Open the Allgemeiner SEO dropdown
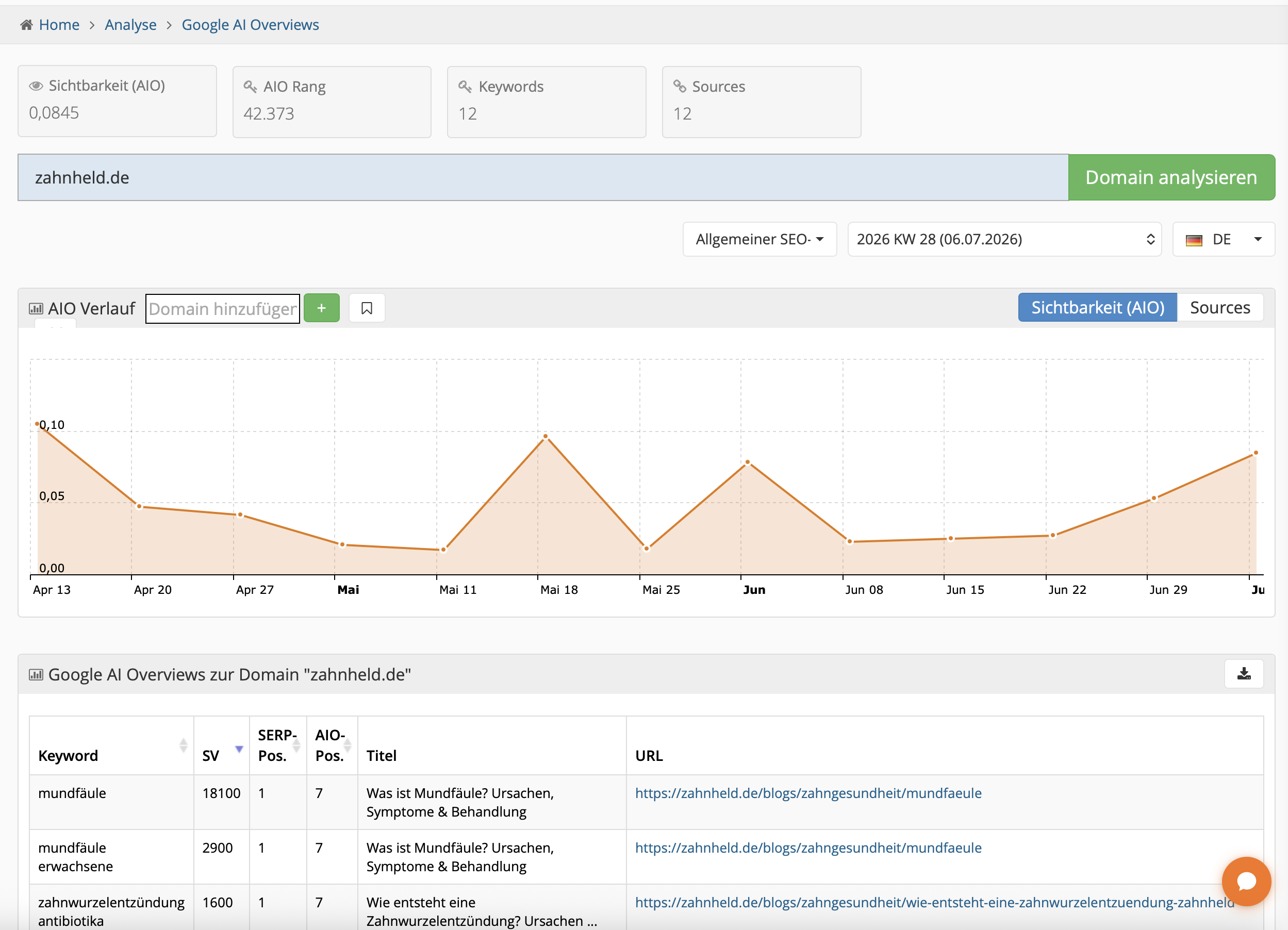The width and height of the screenshot is (1288, 930). click(759, 239)
